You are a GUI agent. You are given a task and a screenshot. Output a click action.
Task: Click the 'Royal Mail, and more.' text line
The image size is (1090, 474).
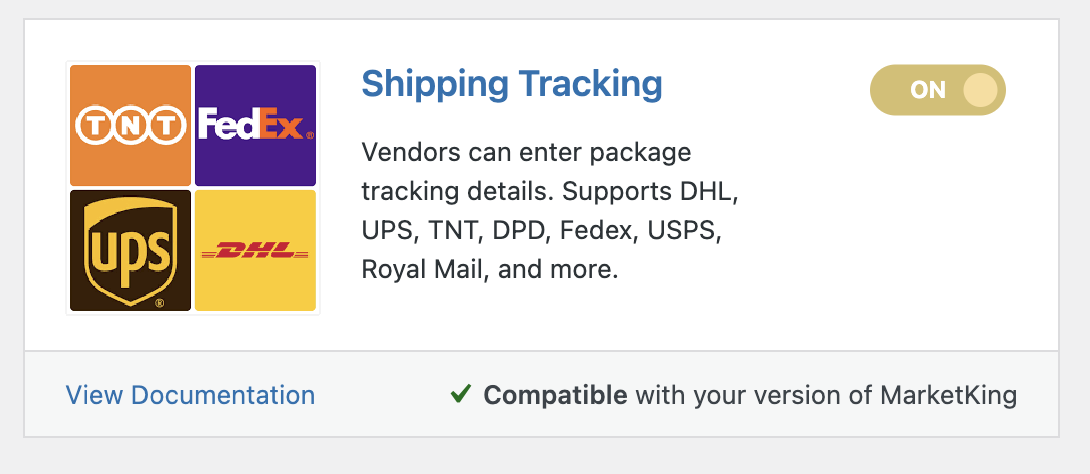coord(489,270)
